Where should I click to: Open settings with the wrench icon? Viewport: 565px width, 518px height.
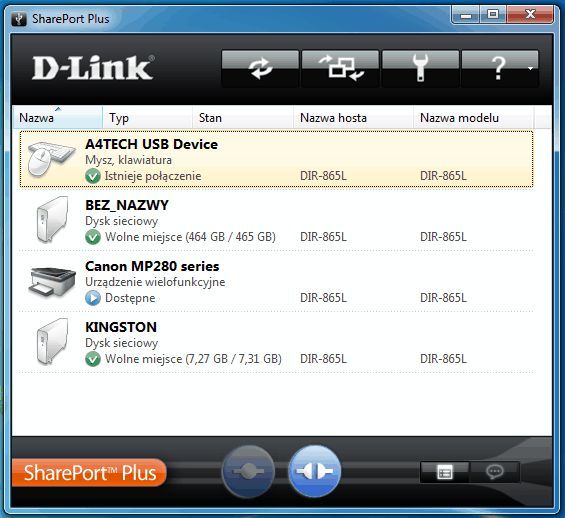420,68
